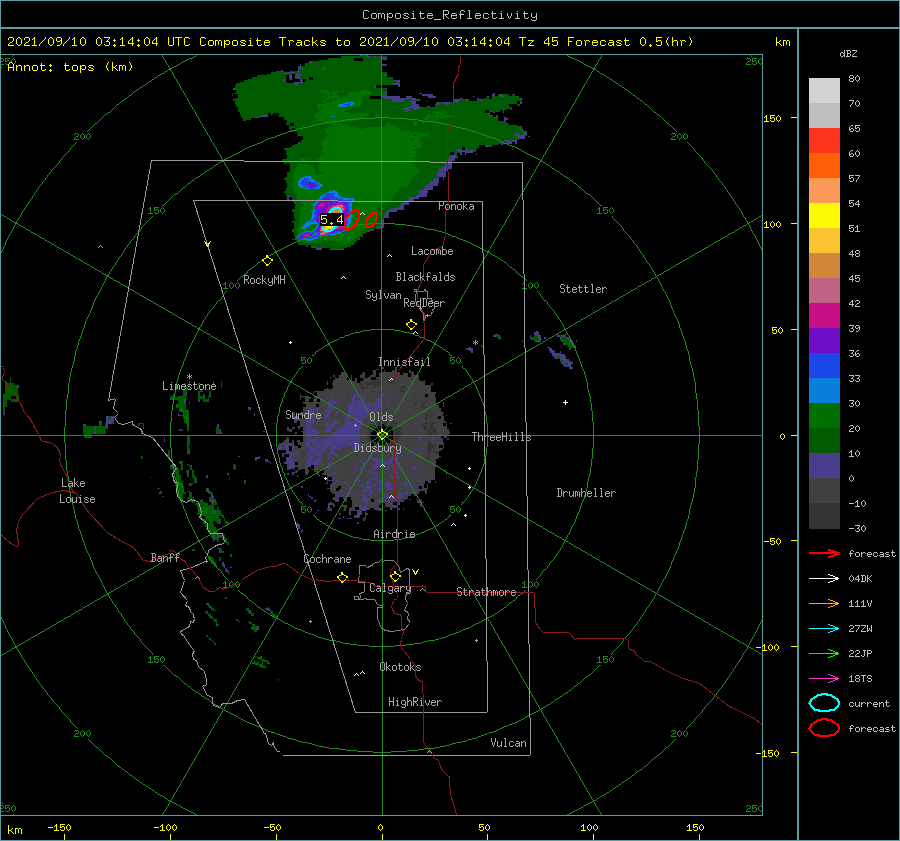900x841 pixels.
Task: Click the magenta 39-42 dBZ color swatch
Action: click(824, 316)
